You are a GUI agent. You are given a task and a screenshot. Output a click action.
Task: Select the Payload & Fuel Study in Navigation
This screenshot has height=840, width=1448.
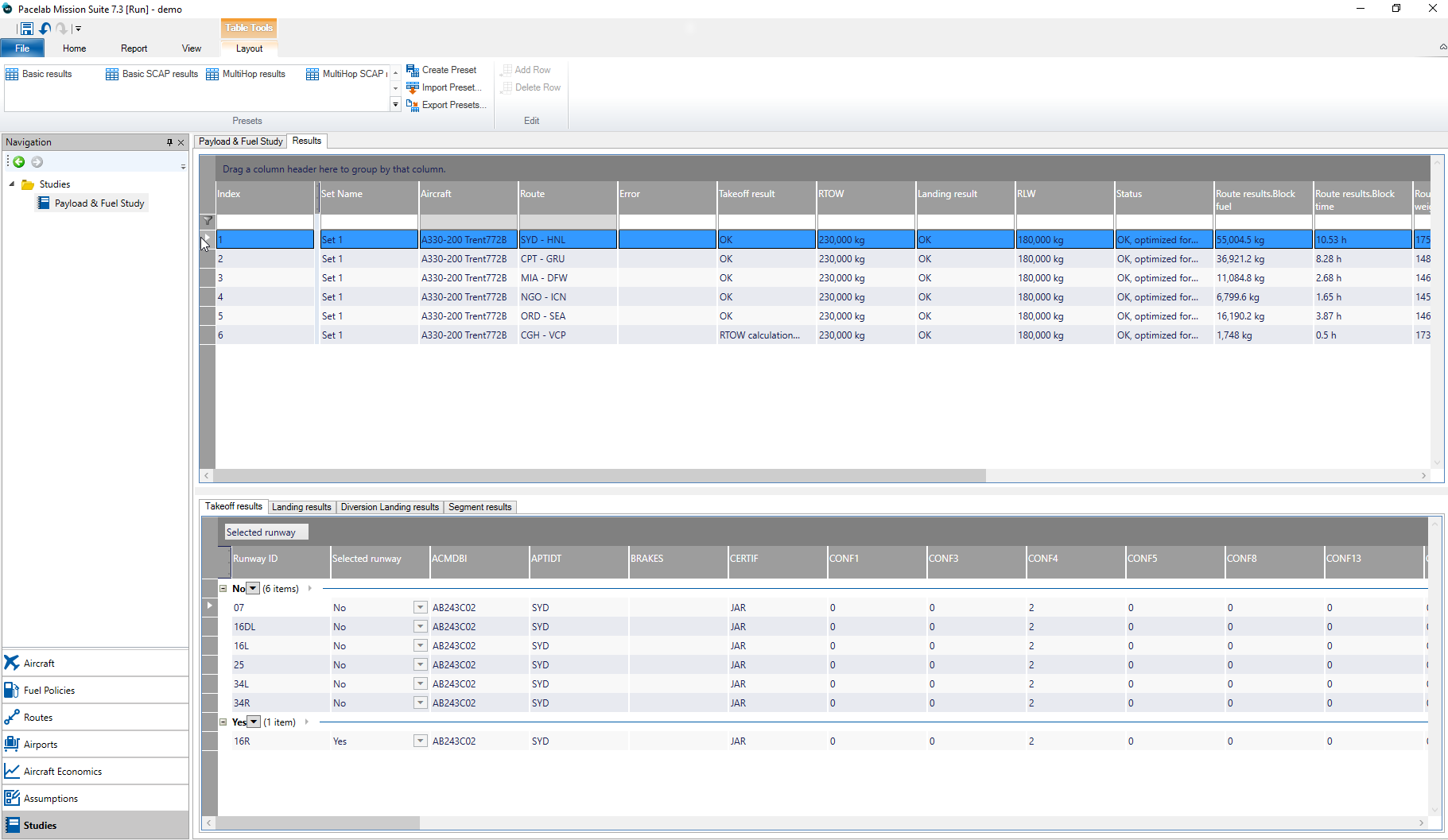(99, 203)
